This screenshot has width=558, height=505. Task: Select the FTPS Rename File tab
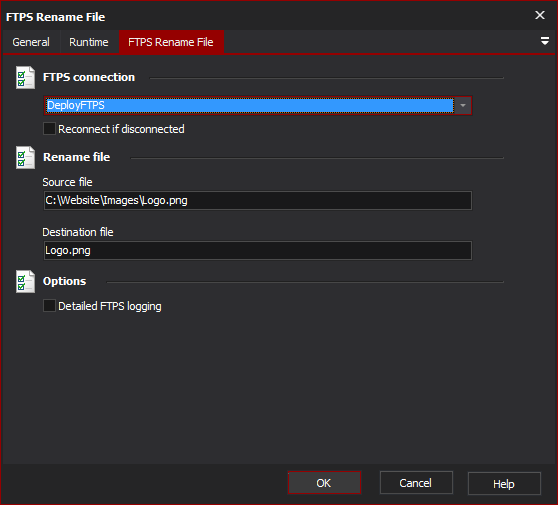tap(171, 42)
